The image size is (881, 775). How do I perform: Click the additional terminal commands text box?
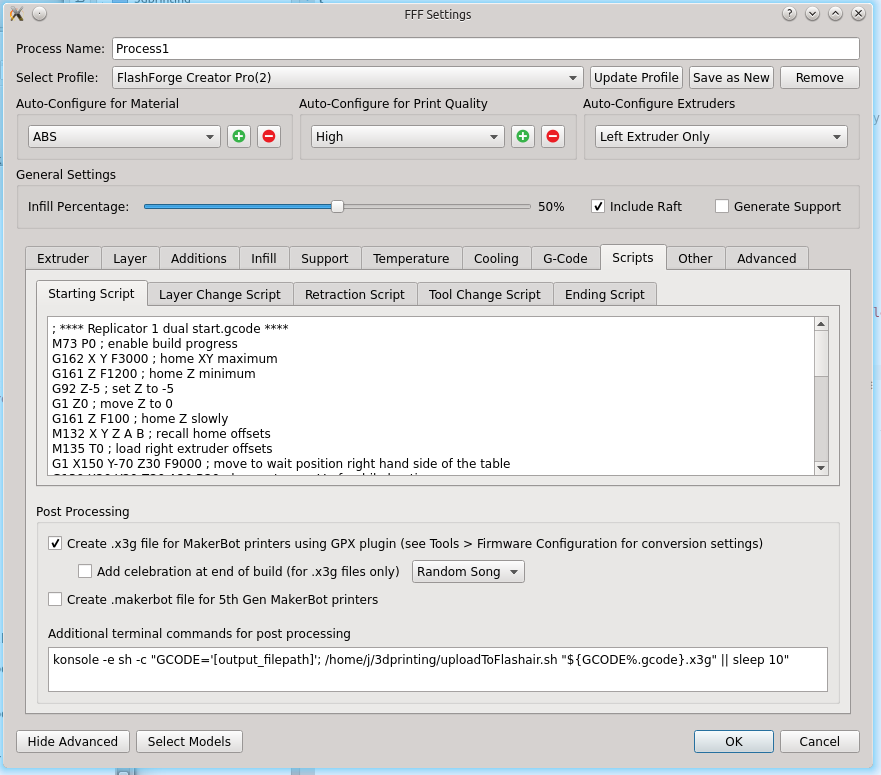(x=438, y=669)
